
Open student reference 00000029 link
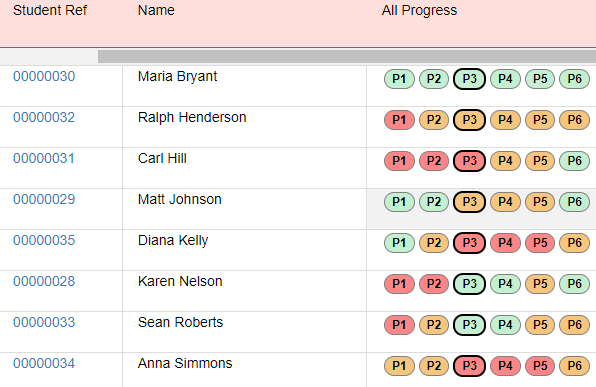click(44, 200)
